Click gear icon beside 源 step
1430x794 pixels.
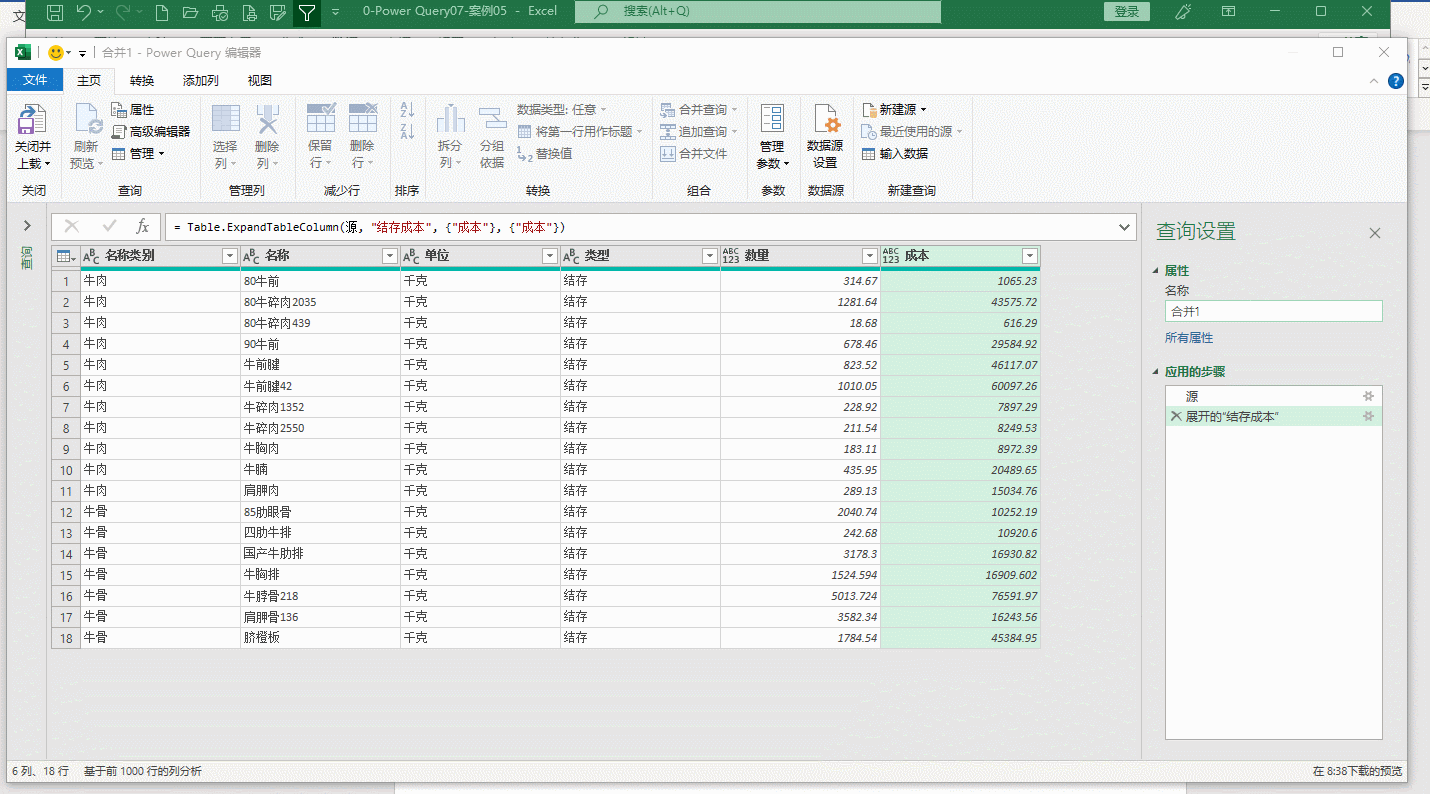coord(1369,396)
